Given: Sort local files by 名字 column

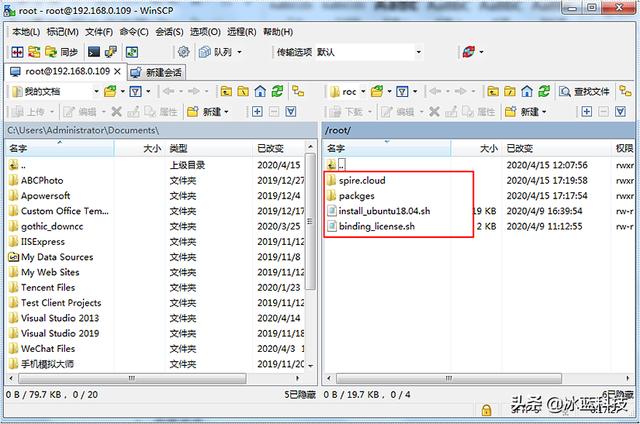Looking at the screenshot, I should coord(59,148).
